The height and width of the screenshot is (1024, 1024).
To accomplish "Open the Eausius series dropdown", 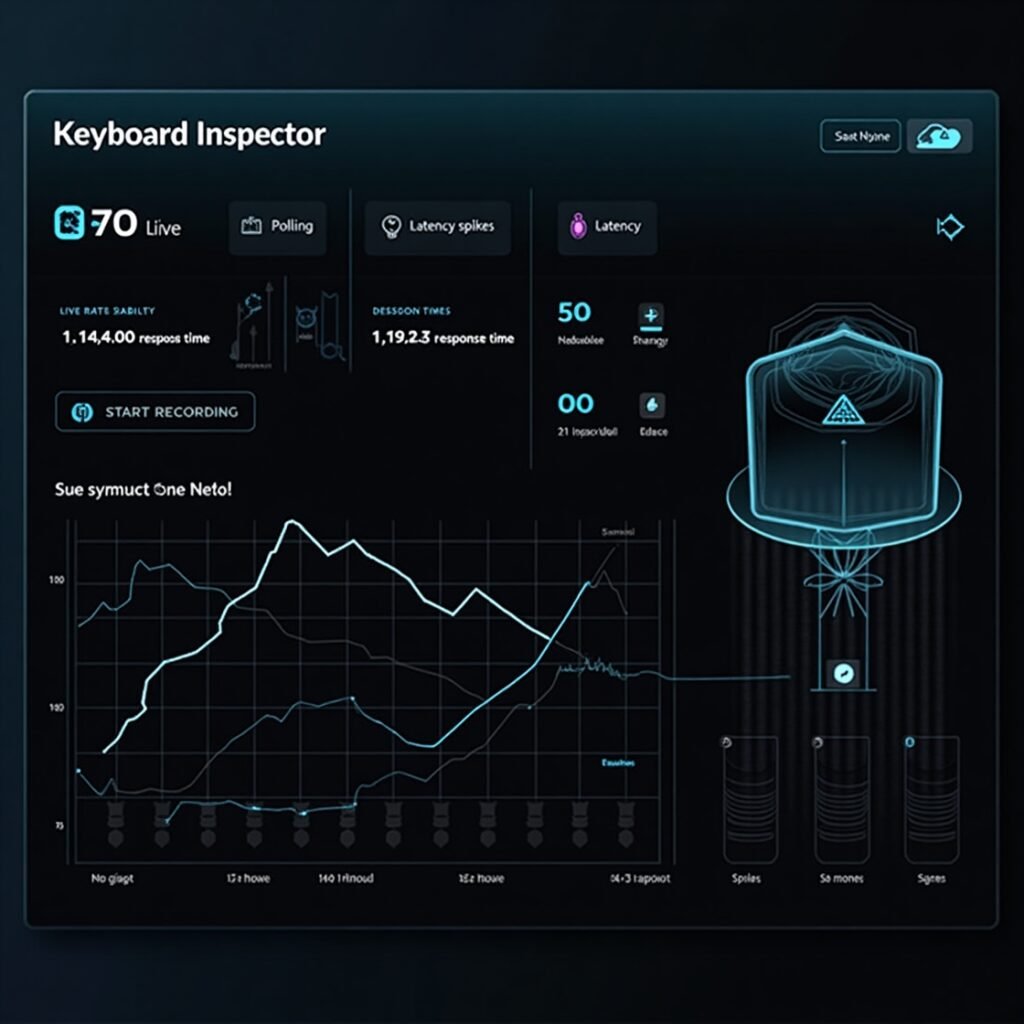I will 621,763.
